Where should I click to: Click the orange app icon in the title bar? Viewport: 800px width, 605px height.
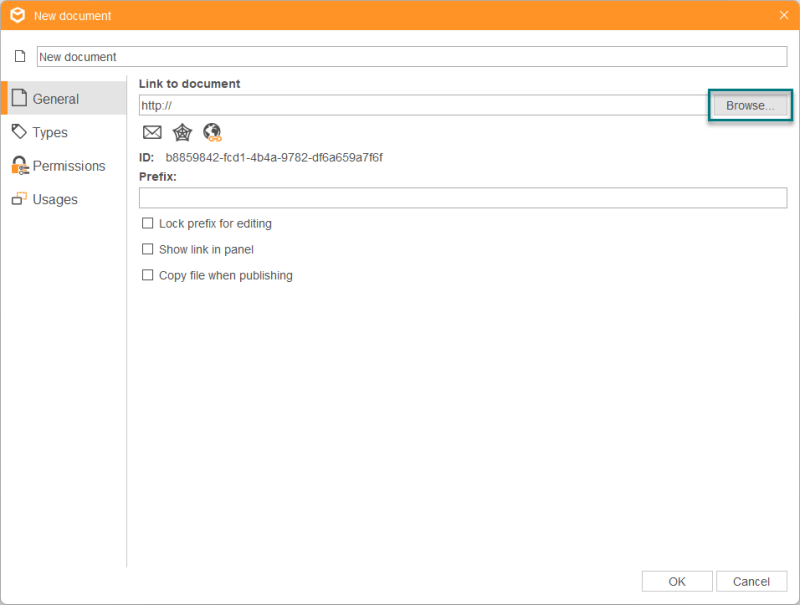coord(16,15)
